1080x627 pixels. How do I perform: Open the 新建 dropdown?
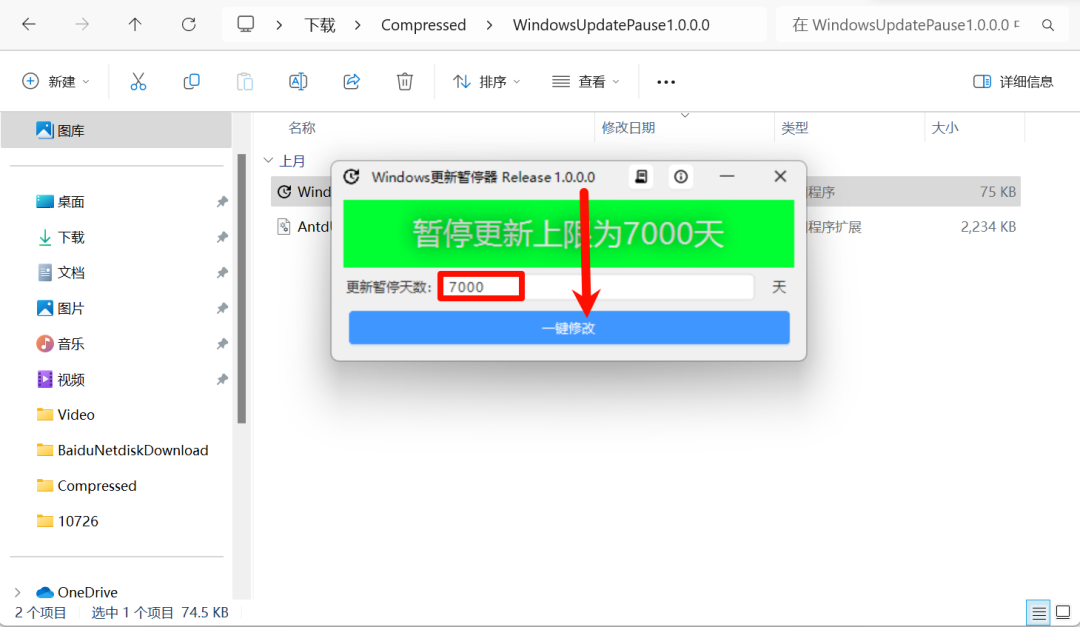click(x=56, y=81)
